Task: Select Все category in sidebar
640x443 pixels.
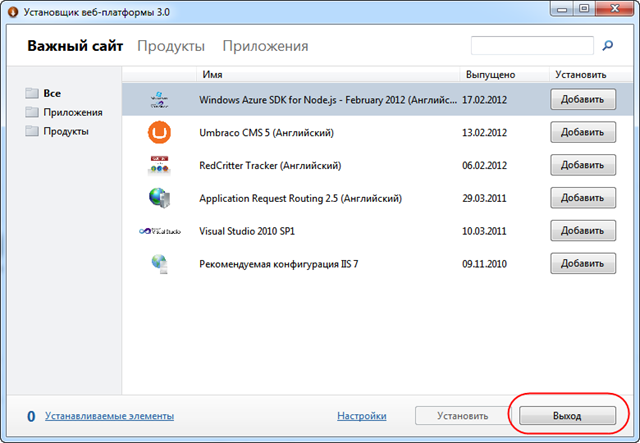Action: (x=52, y=93)
